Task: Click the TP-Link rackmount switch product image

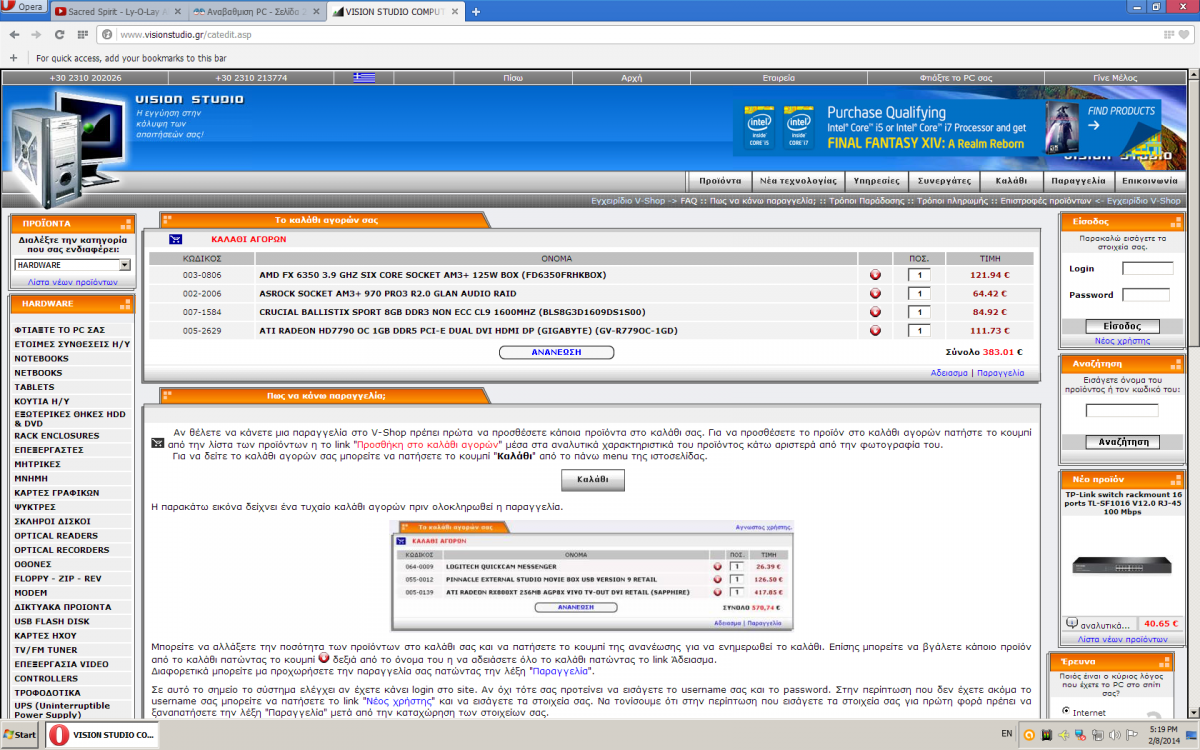Action: (1122, 565)
